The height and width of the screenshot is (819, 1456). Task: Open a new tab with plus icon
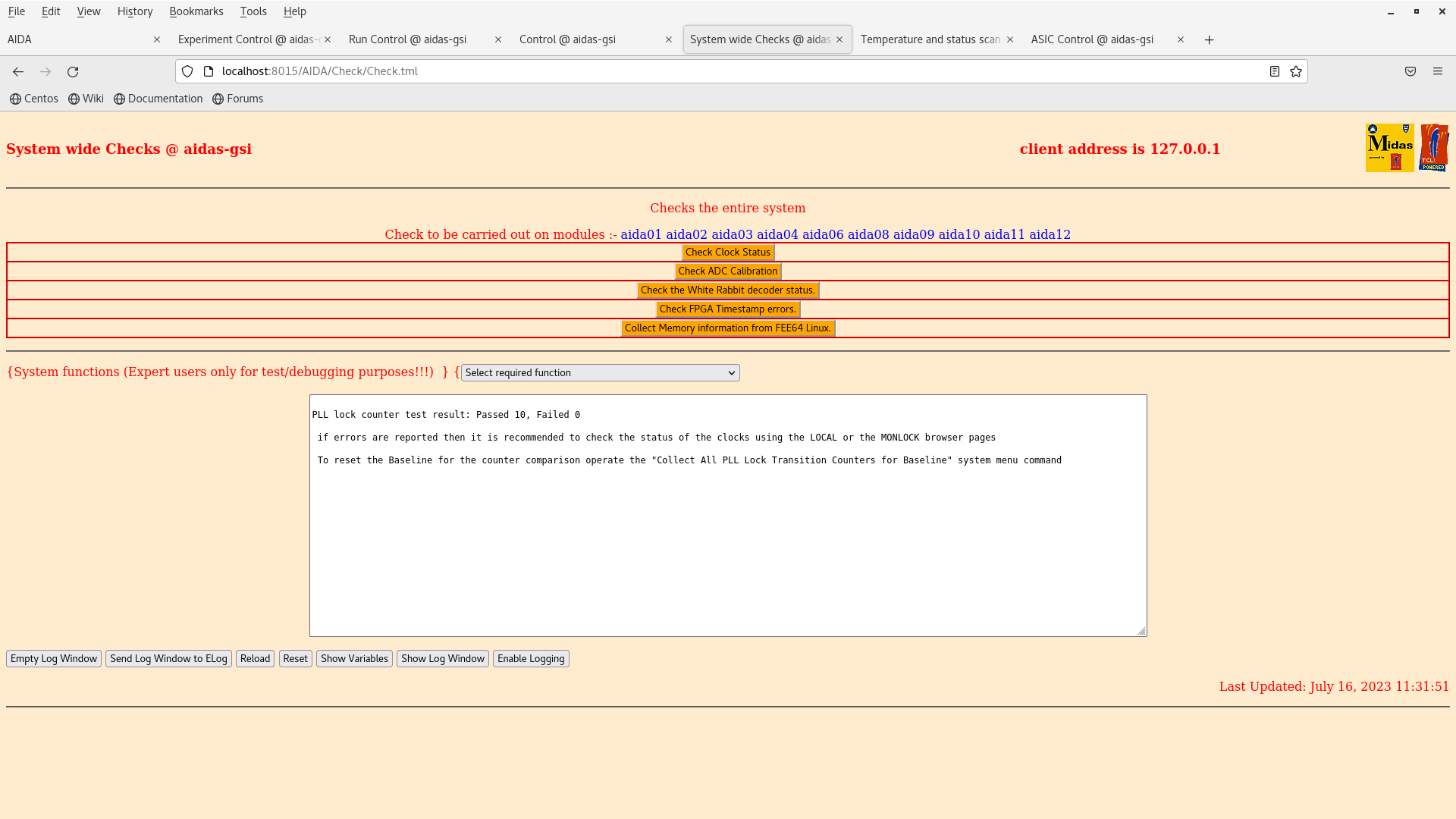tap(1210, 39)
